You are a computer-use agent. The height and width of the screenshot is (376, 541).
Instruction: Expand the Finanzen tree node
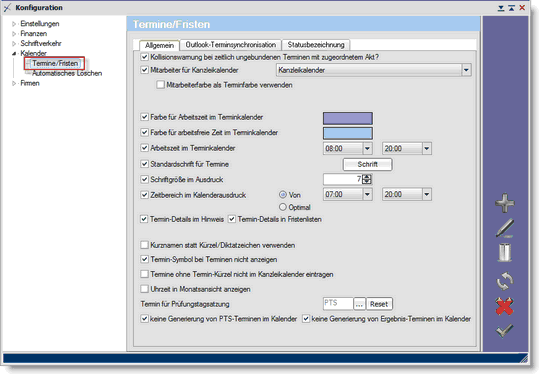tap(14, 33)
